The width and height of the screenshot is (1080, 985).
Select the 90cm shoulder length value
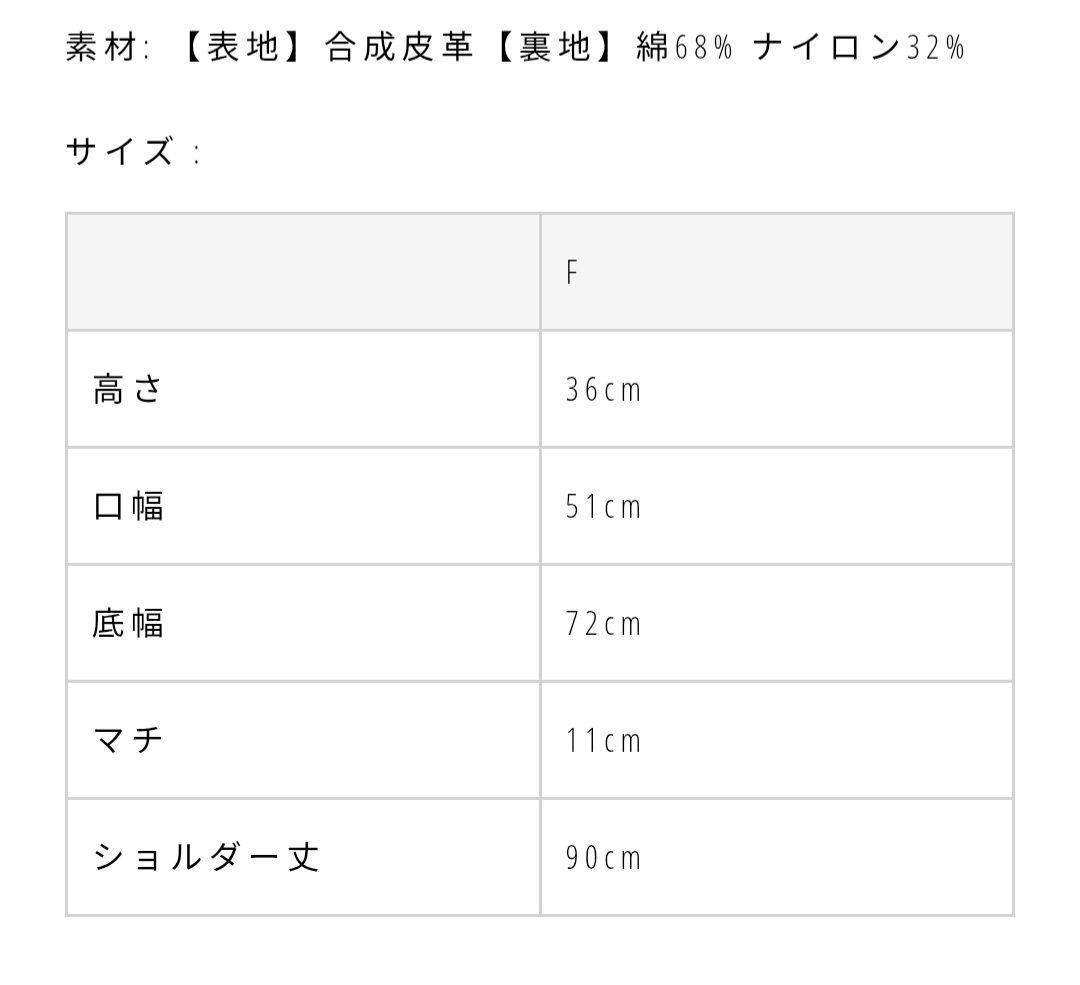point(602,858)
